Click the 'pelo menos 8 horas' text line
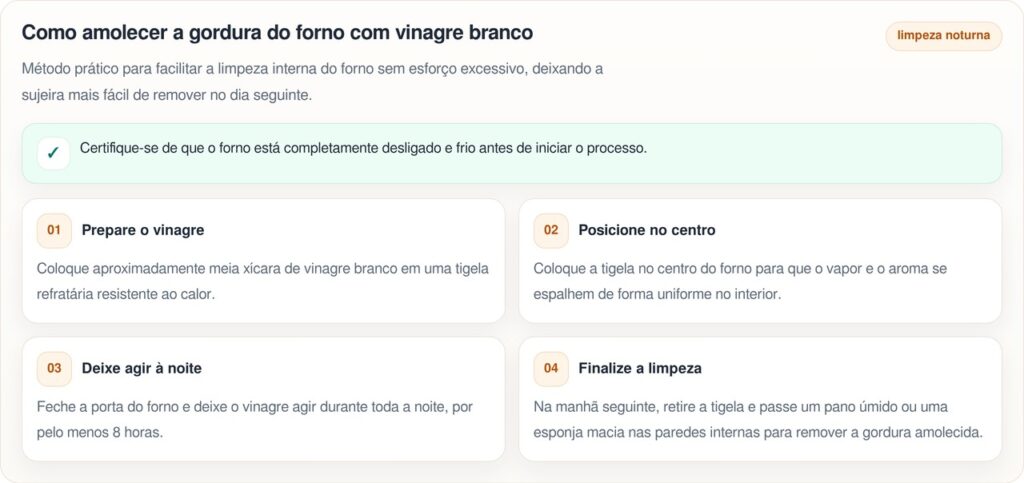 pos(99,432)
